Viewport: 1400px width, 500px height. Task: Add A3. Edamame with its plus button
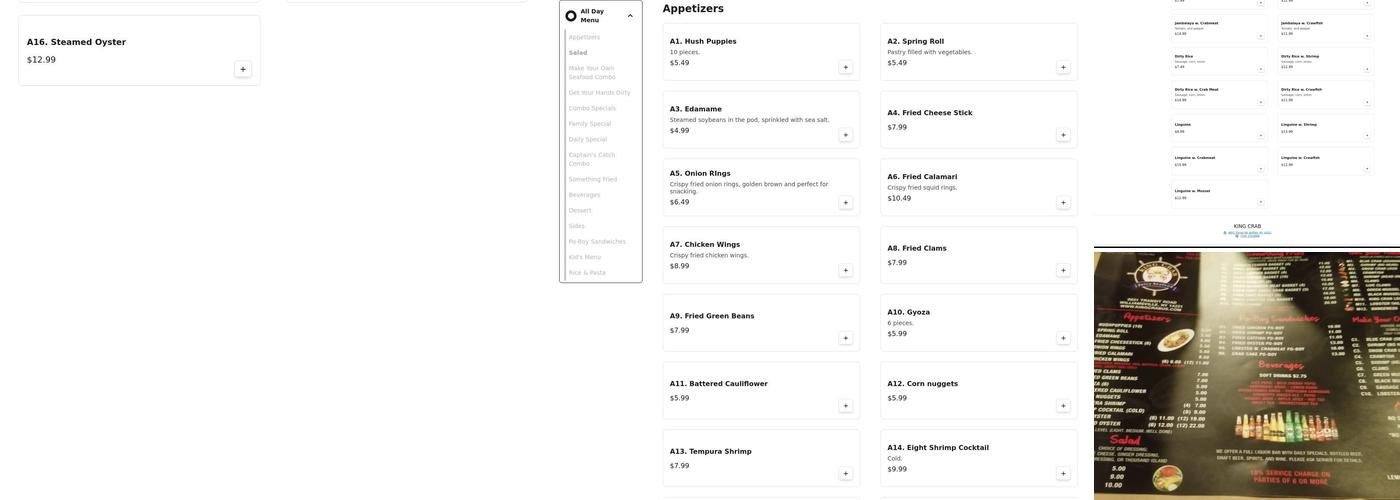click(x=845, y=135)
